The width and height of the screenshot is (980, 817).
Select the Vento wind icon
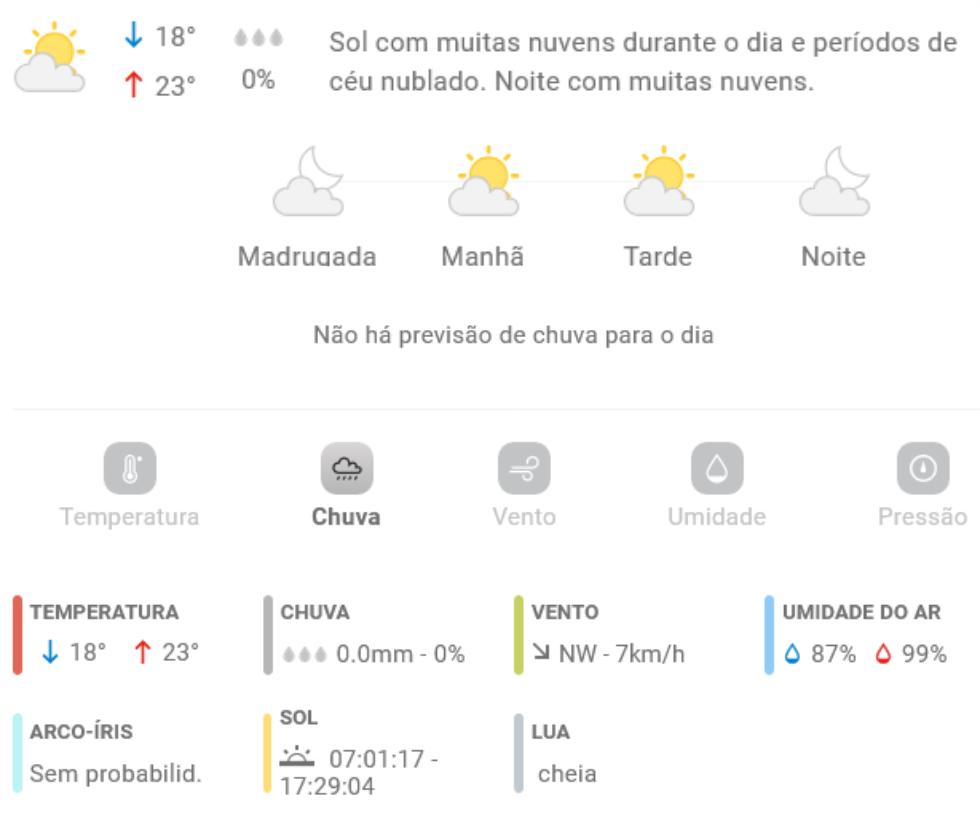(524, 468)
